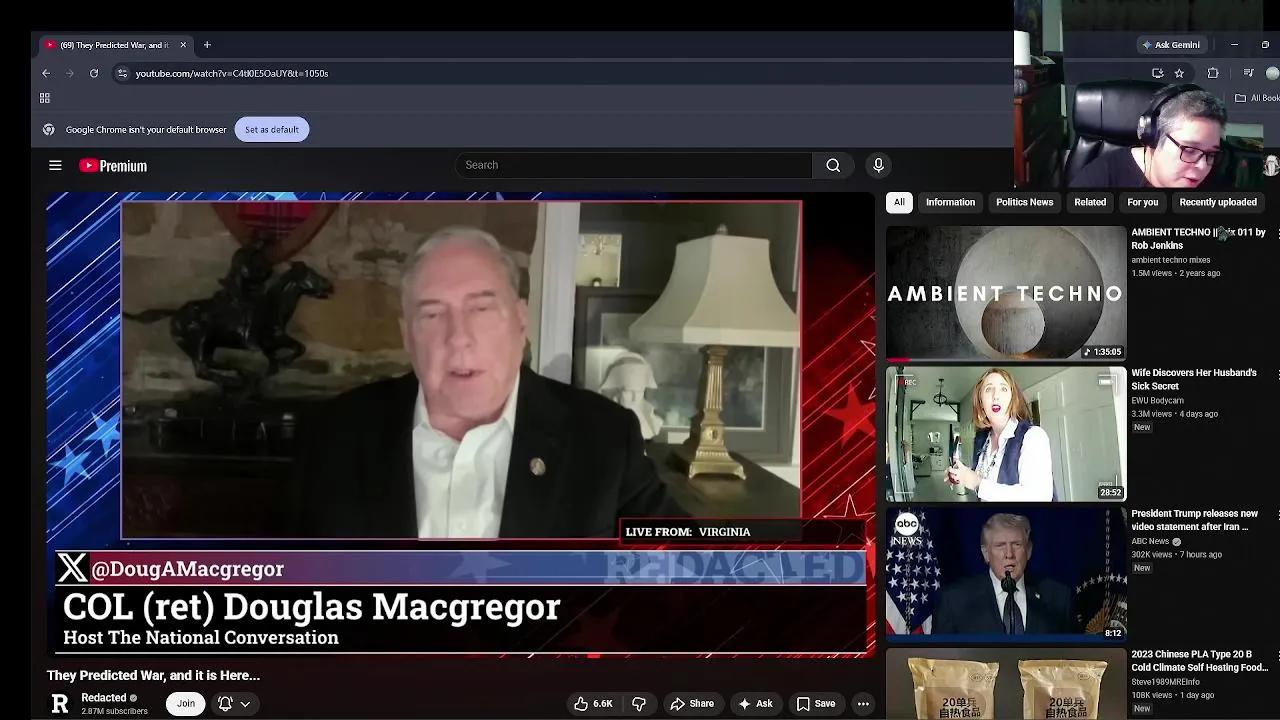Bookmark this page with the star icon
Image resolution: width=1280 pixels, height=720 pixels.
[x=1179, y=73]
